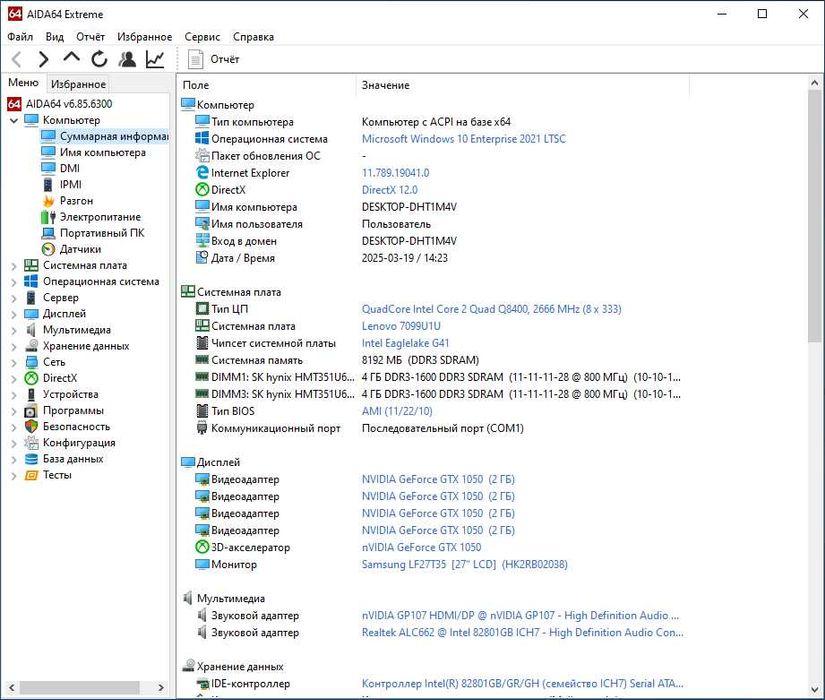Expand the Хранение данных tree node

(x=13, y=346)
